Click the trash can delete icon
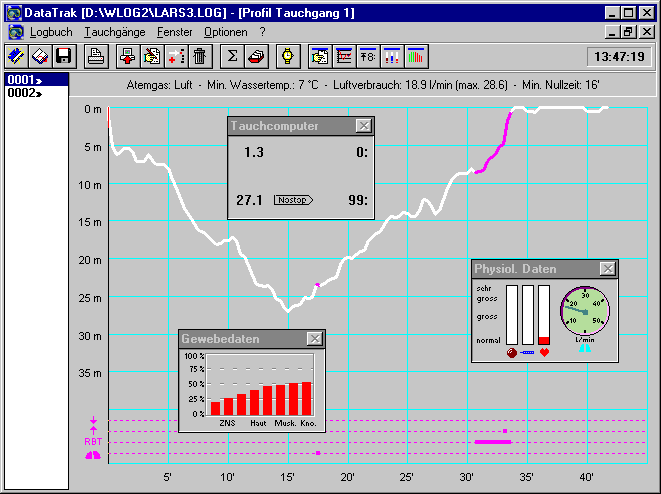The height and width of the screenshot is (494, 661). [x=200, y=56]
